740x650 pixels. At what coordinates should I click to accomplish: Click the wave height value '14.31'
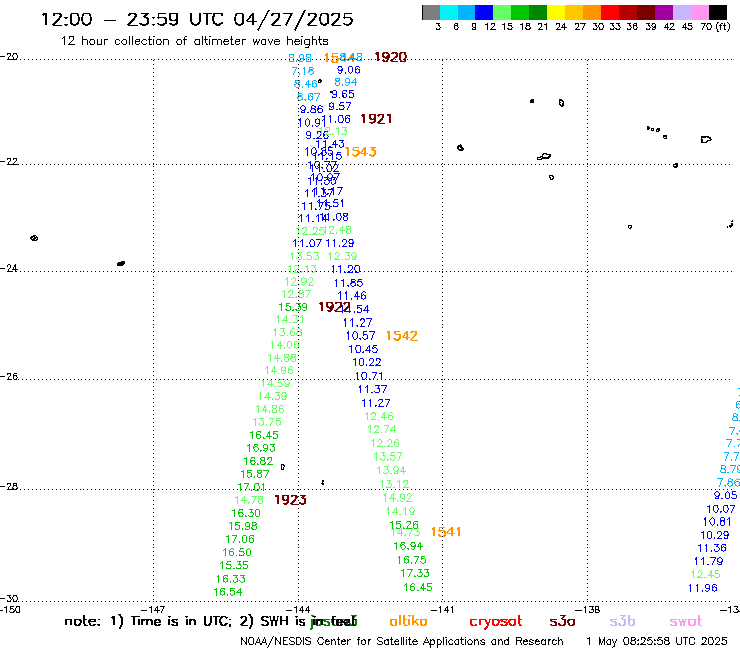[290, 320]
